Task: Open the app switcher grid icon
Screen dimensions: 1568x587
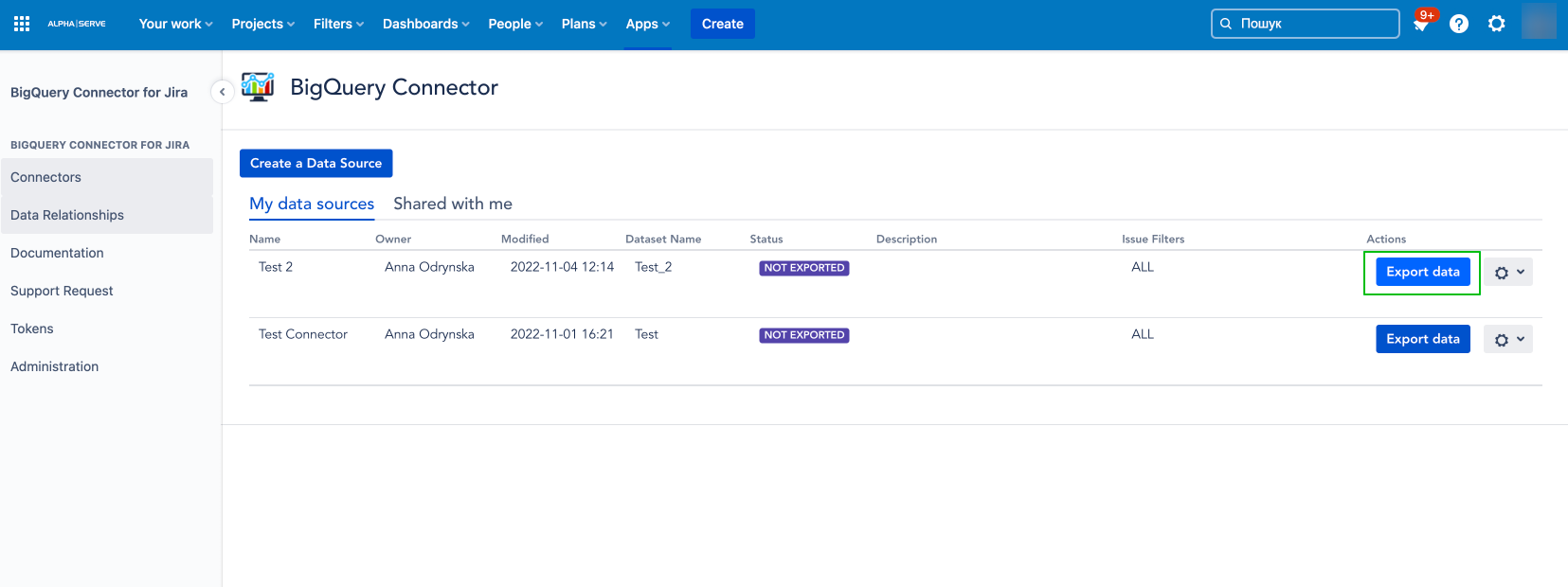Action: [x=22, y=24]
